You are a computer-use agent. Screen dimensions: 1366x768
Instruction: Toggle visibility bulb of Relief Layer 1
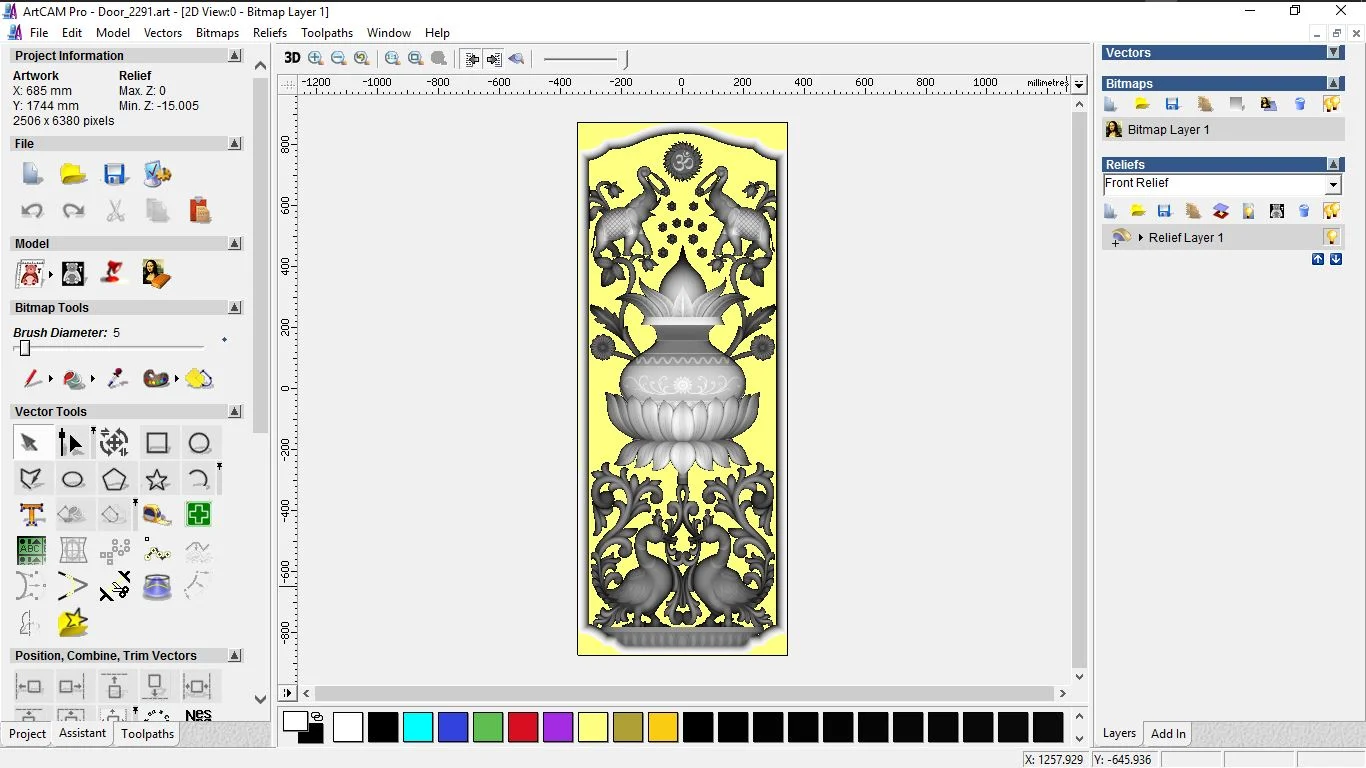click(x=1331, y=237)
